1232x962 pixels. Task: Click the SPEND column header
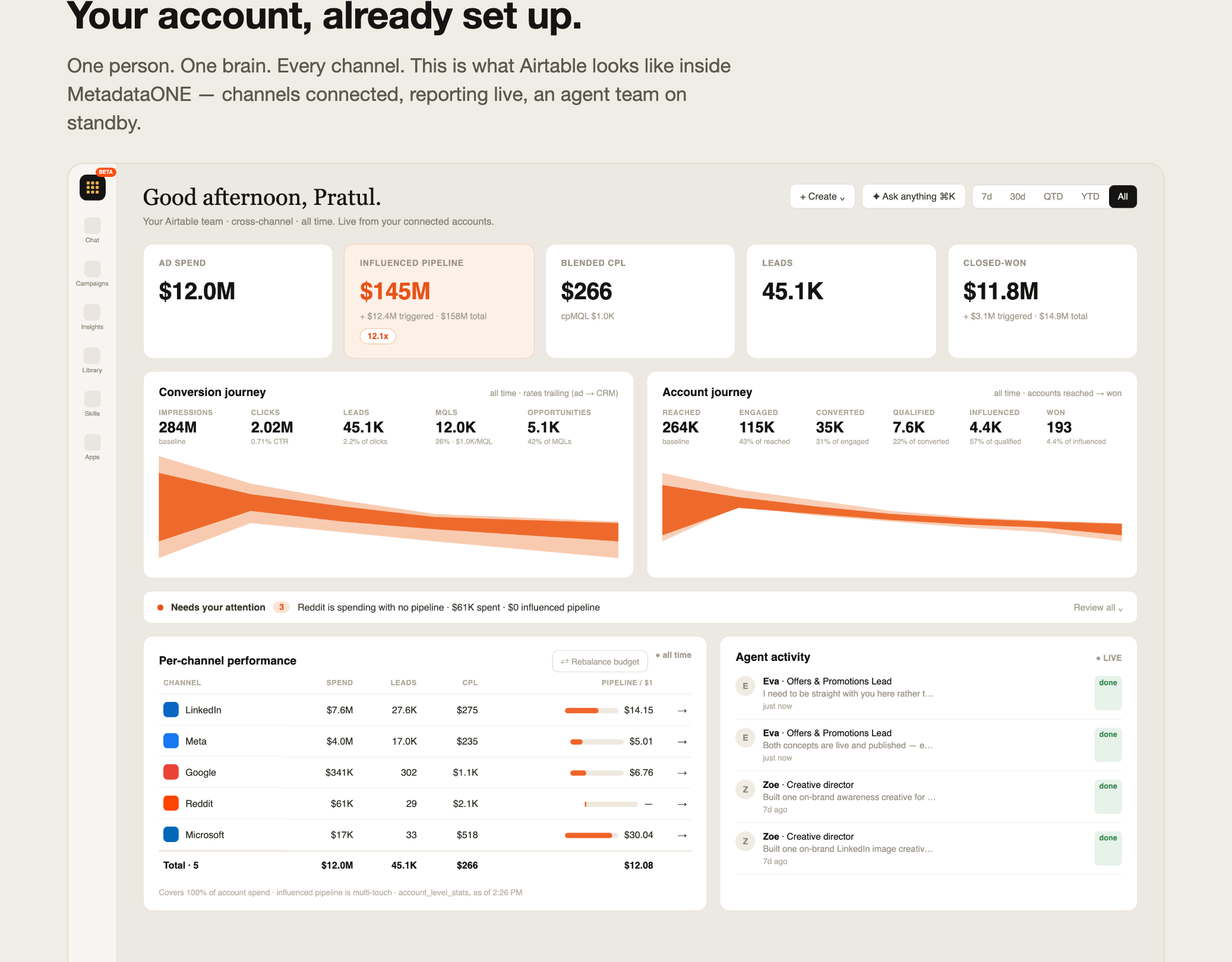[x=339, y=683]
